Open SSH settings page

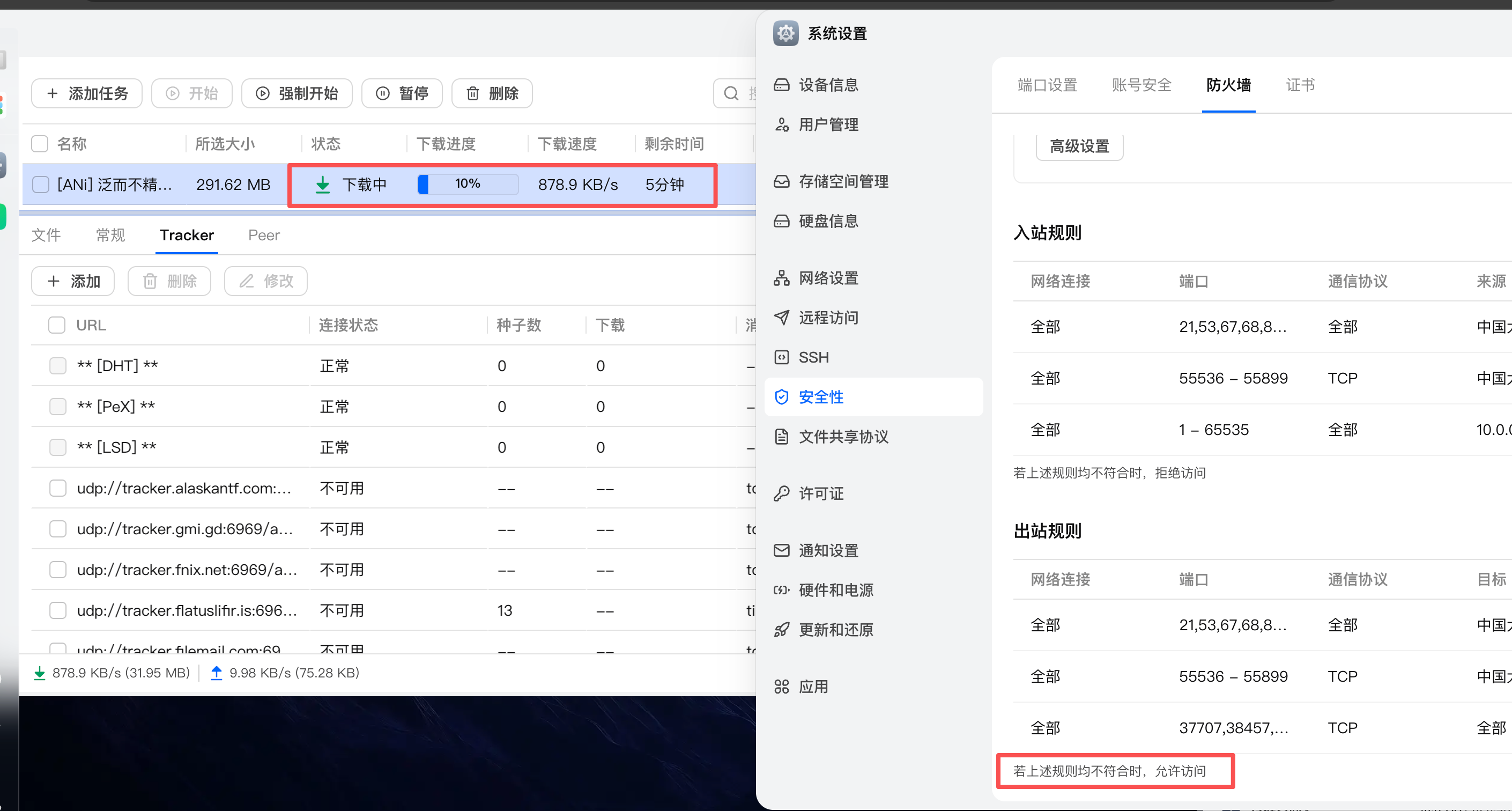[x=813, y=357]
